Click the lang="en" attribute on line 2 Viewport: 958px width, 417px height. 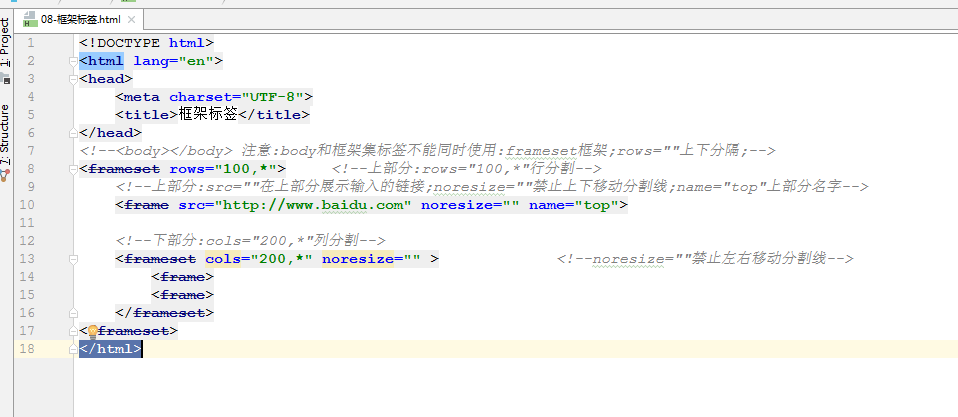[x=174, y=61]
